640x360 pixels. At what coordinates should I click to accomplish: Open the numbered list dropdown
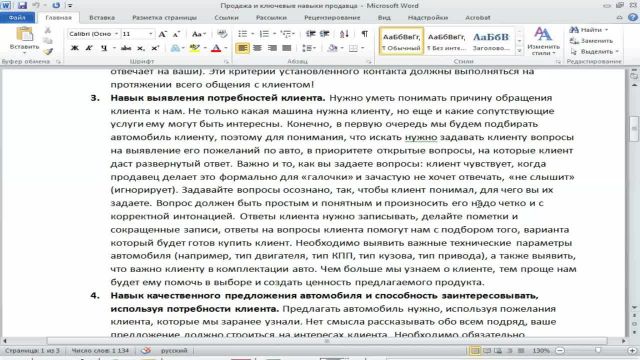click(274, 34)
